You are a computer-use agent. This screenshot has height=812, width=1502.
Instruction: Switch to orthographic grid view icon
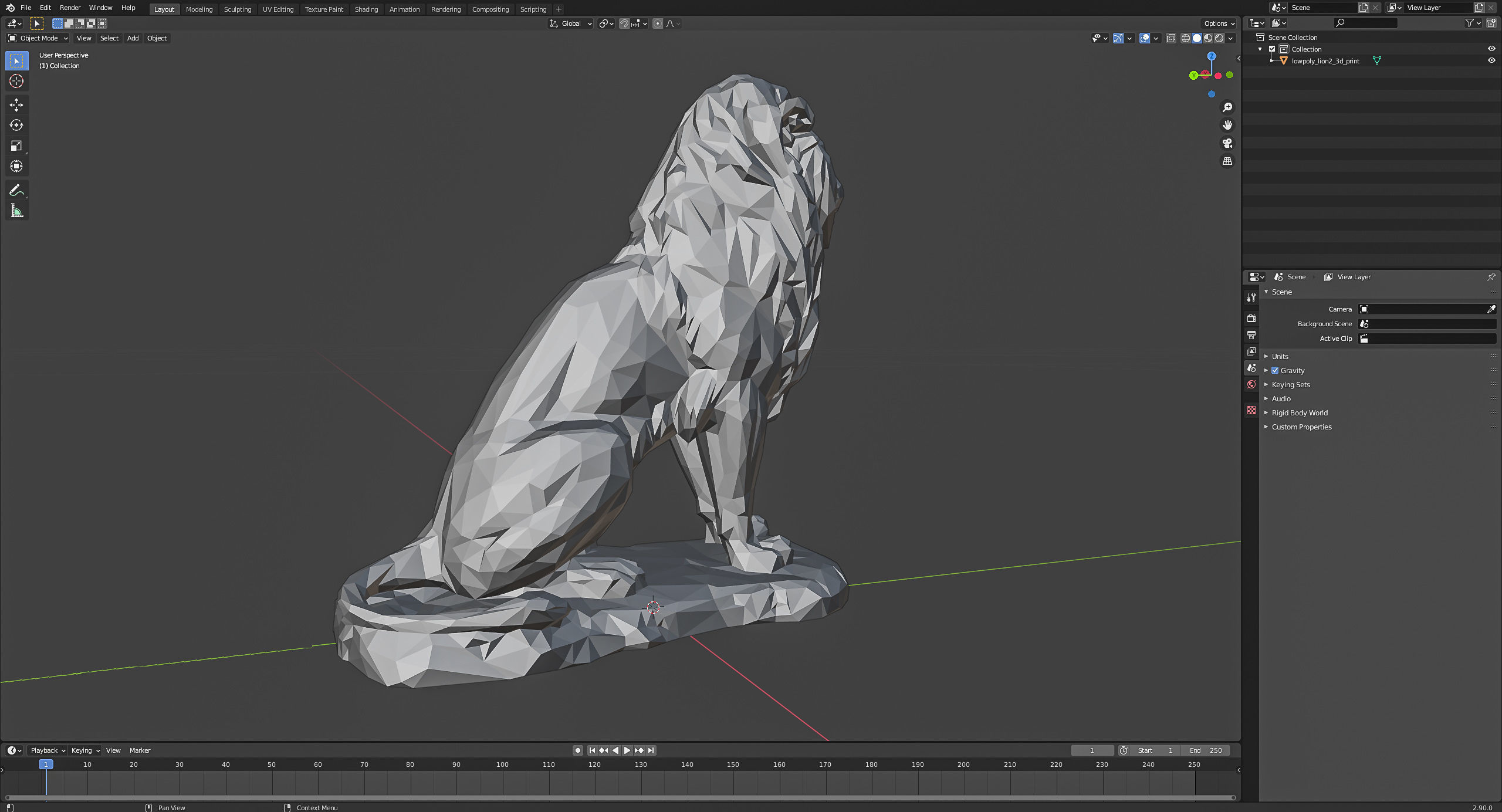coord(1227,161)
